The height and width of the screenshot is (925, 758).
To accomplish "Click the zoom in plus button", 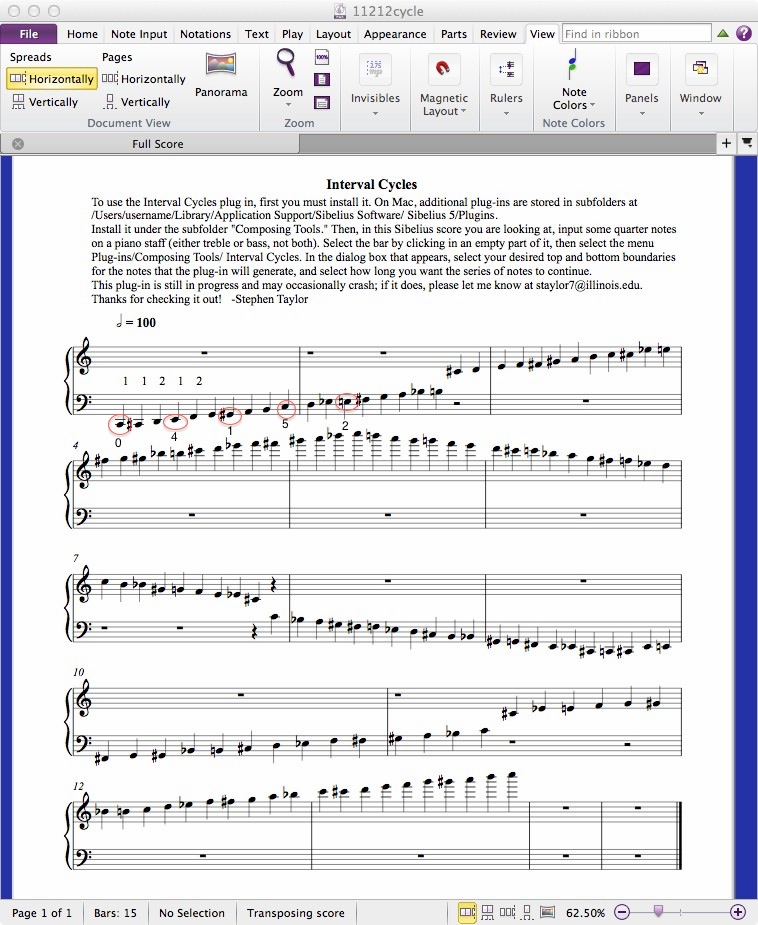I will tap(738, 912).
